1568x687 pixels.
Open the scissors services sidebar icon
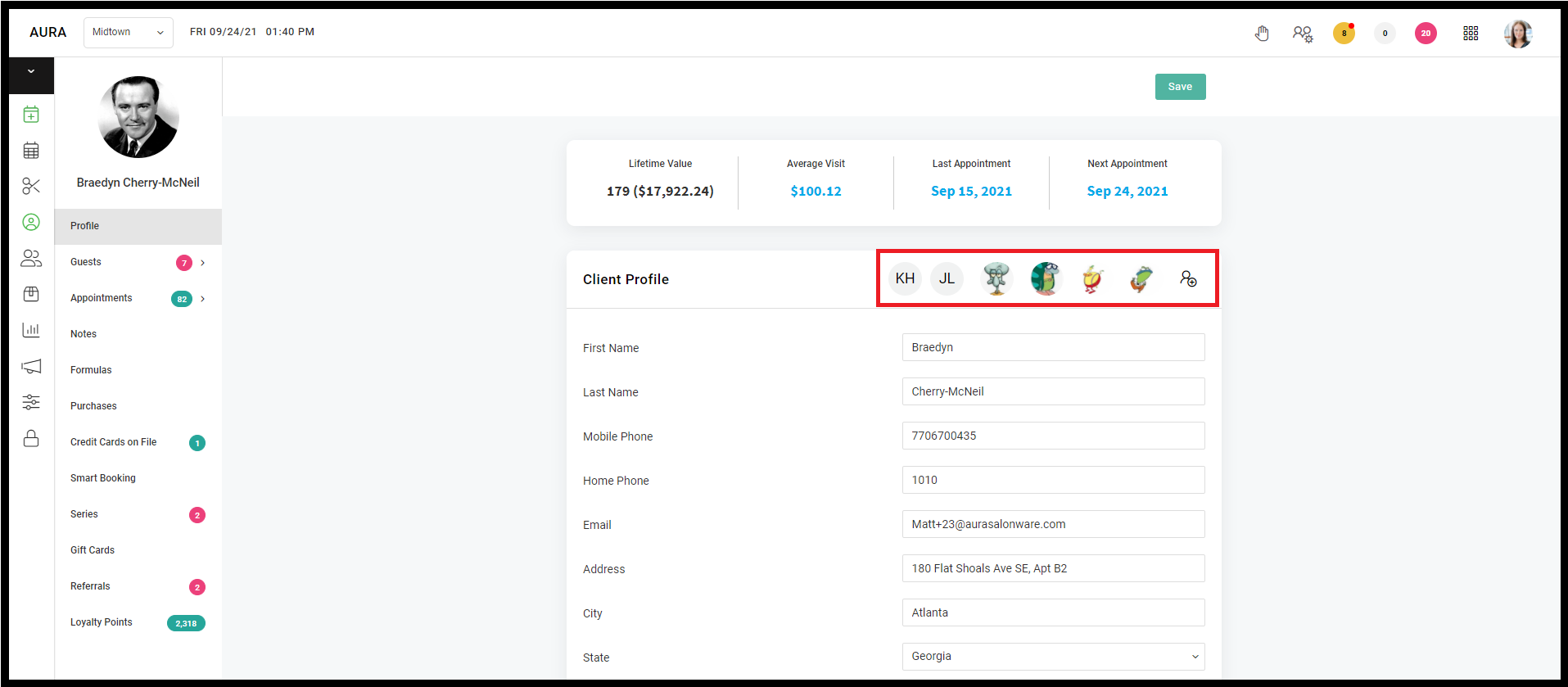[31, 187]
